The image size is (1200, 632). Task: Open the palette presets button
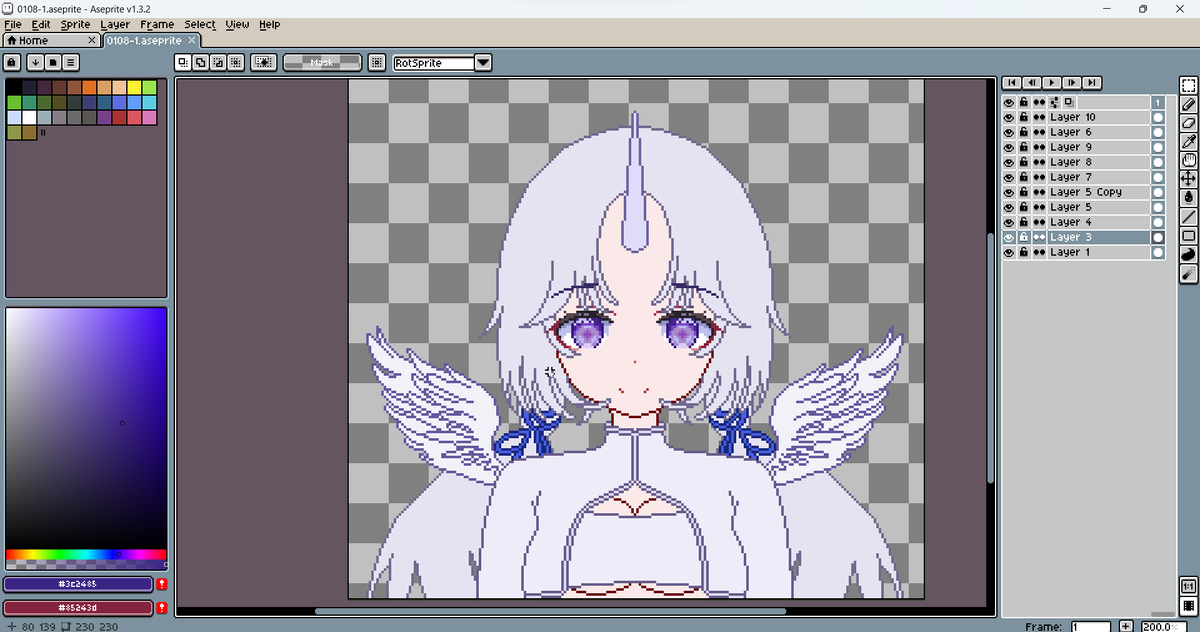(53, 62)
